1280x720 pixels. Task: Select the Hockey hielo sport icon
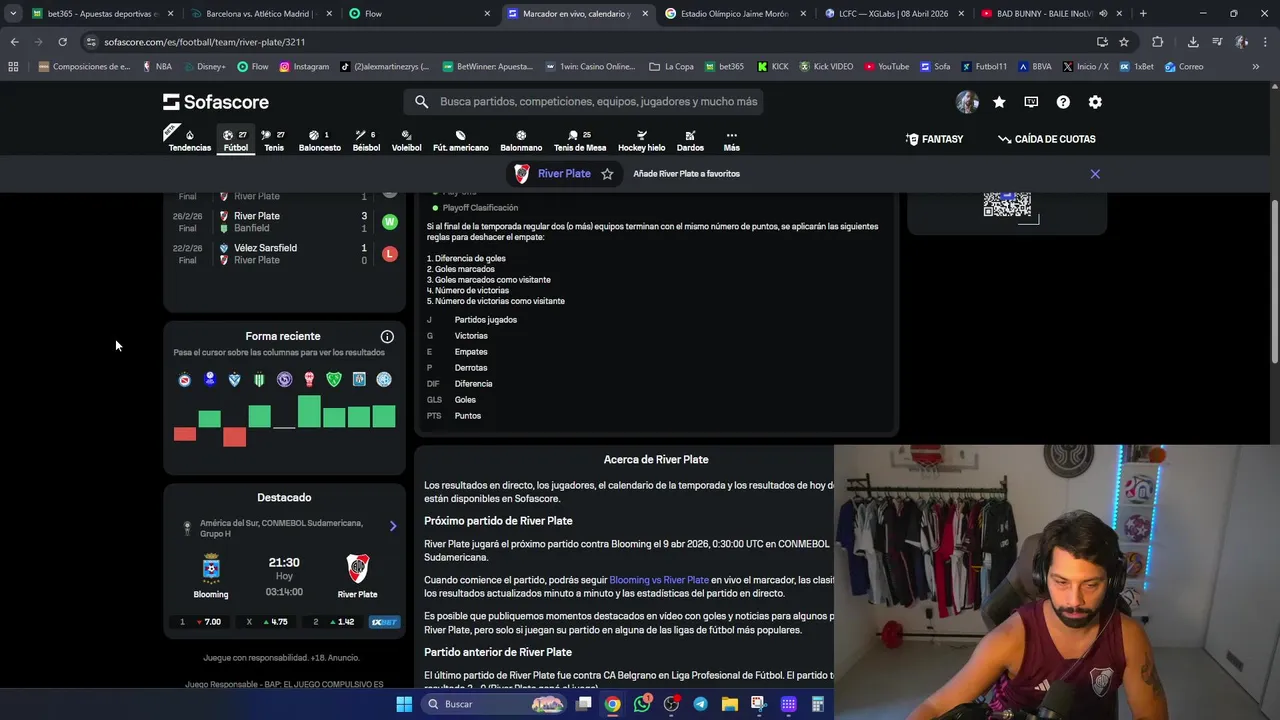pos(641,140)
